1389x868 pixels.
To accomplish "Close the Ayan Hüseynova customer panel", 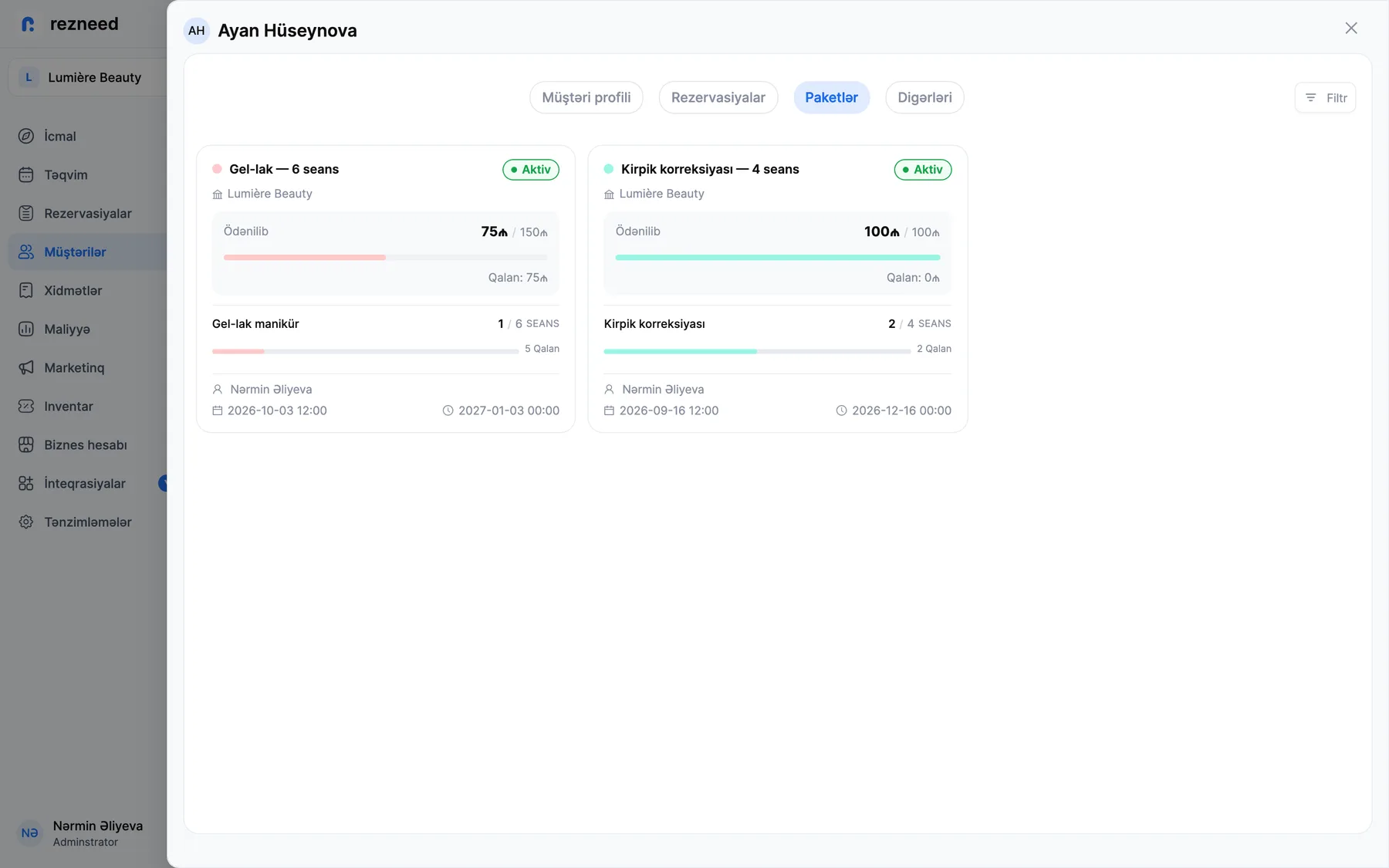I will (x=1351, y=28).
